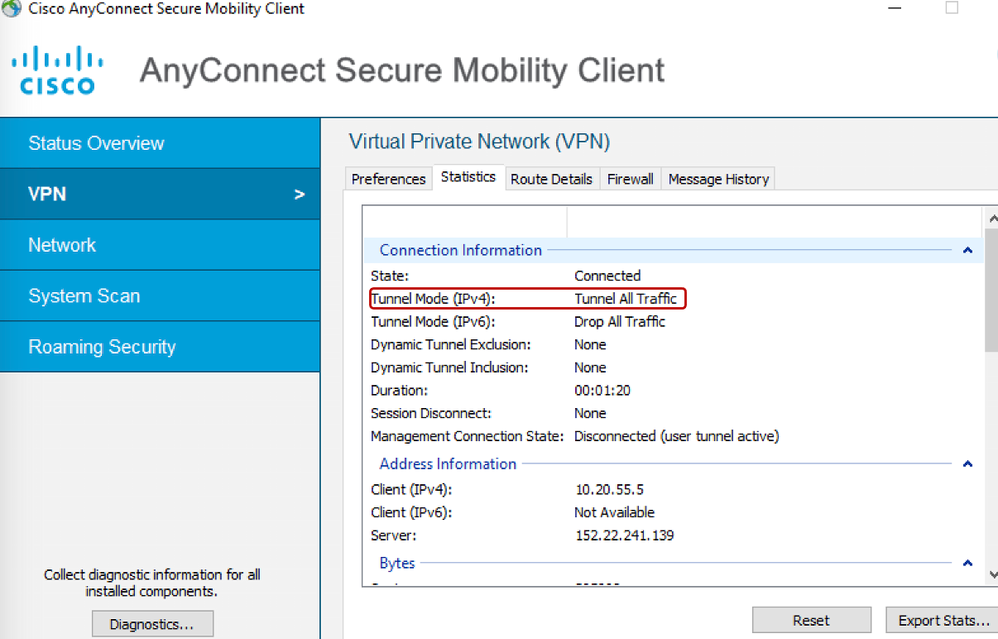Click 'Dynamic Tunnel Inclusion:' label
The image size is (998, 639).
(449, 367)
